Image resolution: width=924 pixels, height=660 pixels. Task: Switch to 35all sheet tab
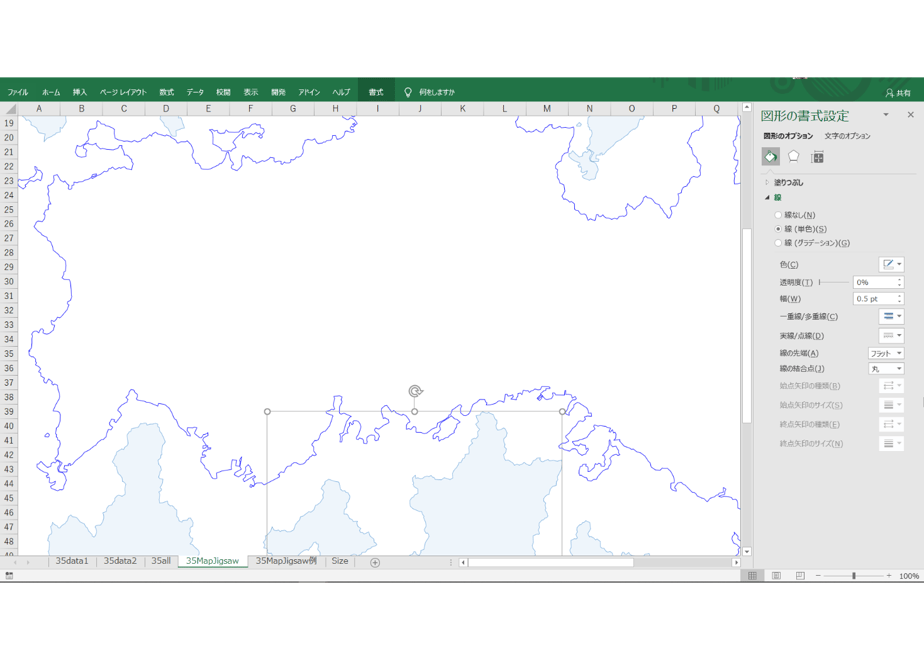161,561
